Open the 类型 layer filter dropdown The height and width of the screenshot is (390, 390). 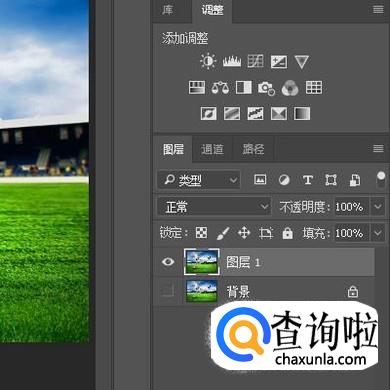199,180
